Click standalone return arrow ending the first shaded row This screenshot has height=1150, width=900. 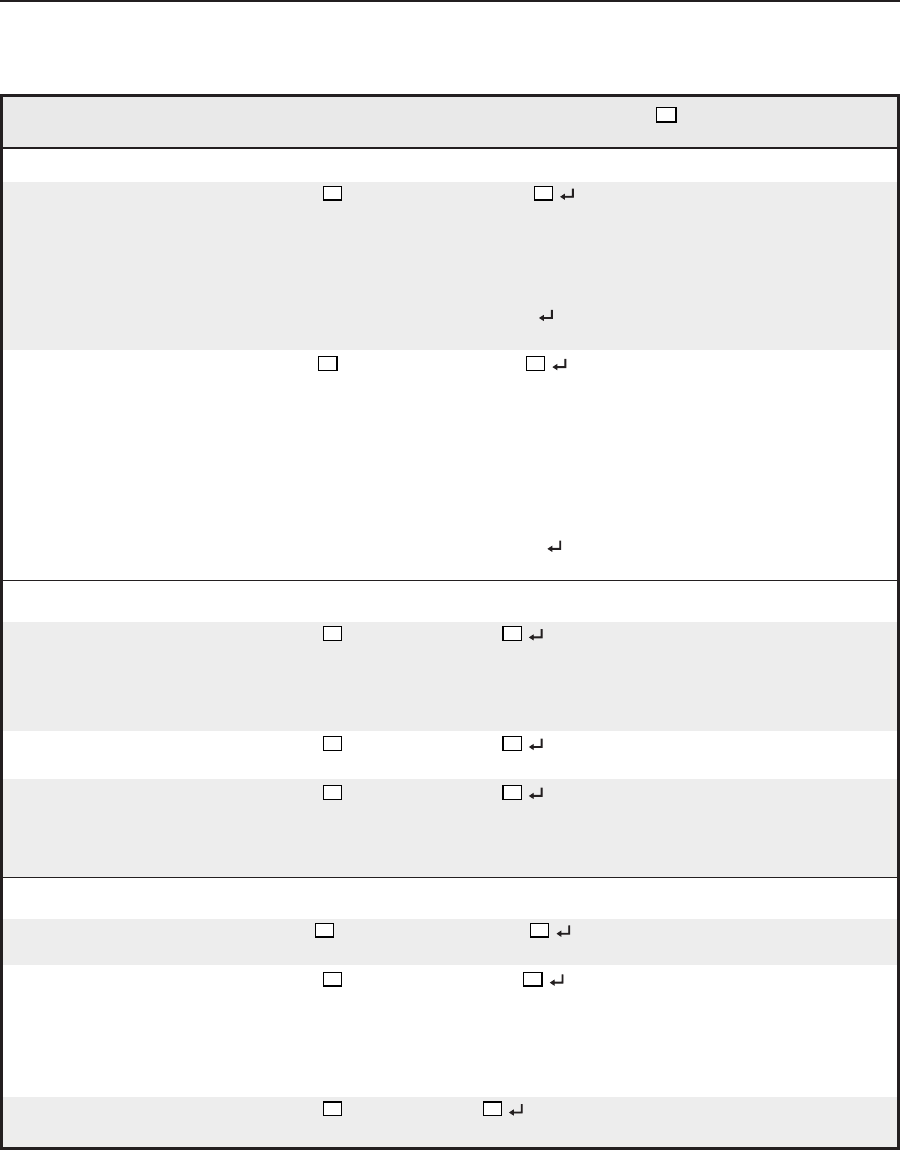(546, 316)
